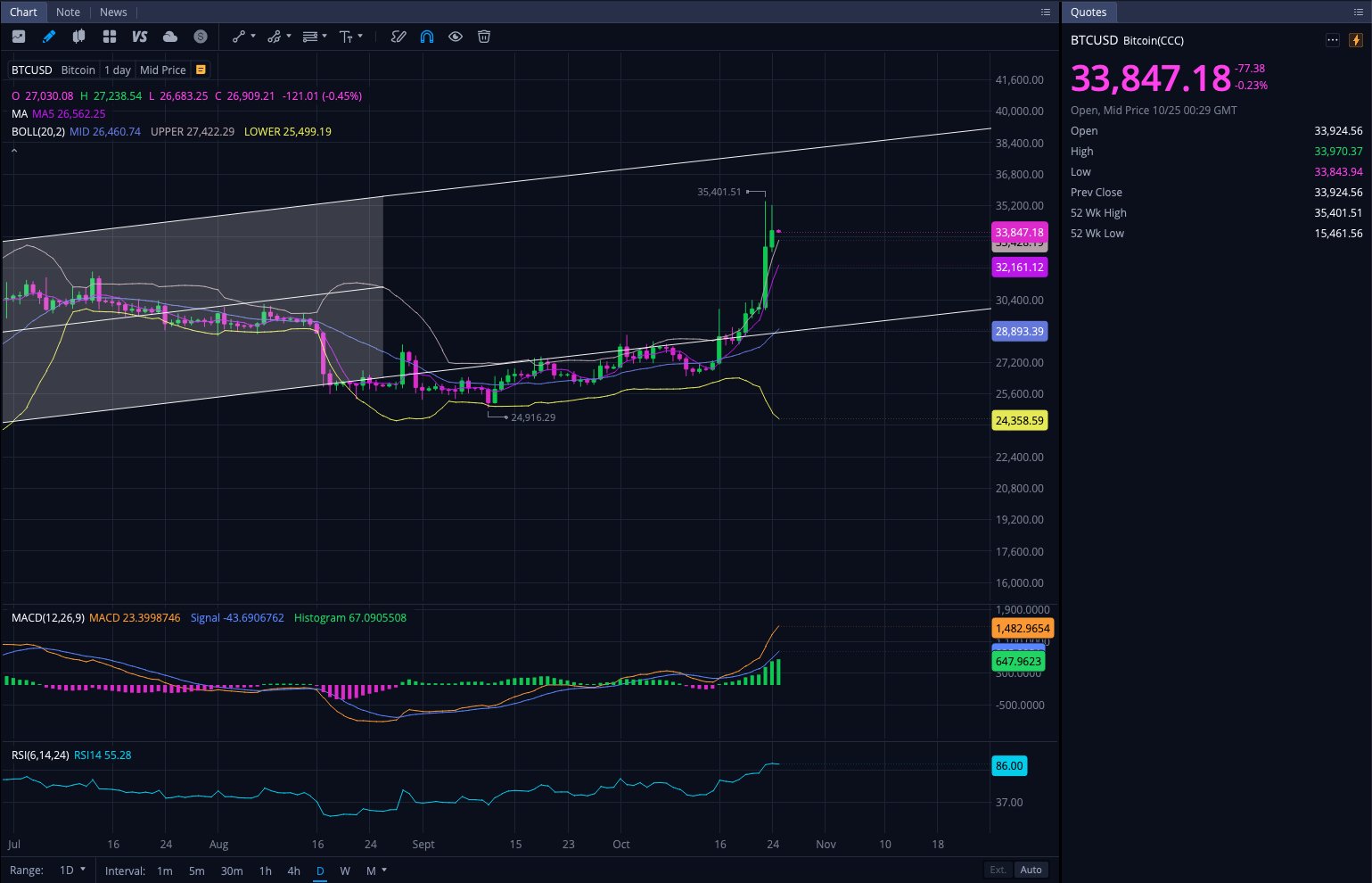Image resolution: width=1372 pixels, height=883 pixels.
Task: Toggle the Auto scale button
Action: [x=1031, y=870]
